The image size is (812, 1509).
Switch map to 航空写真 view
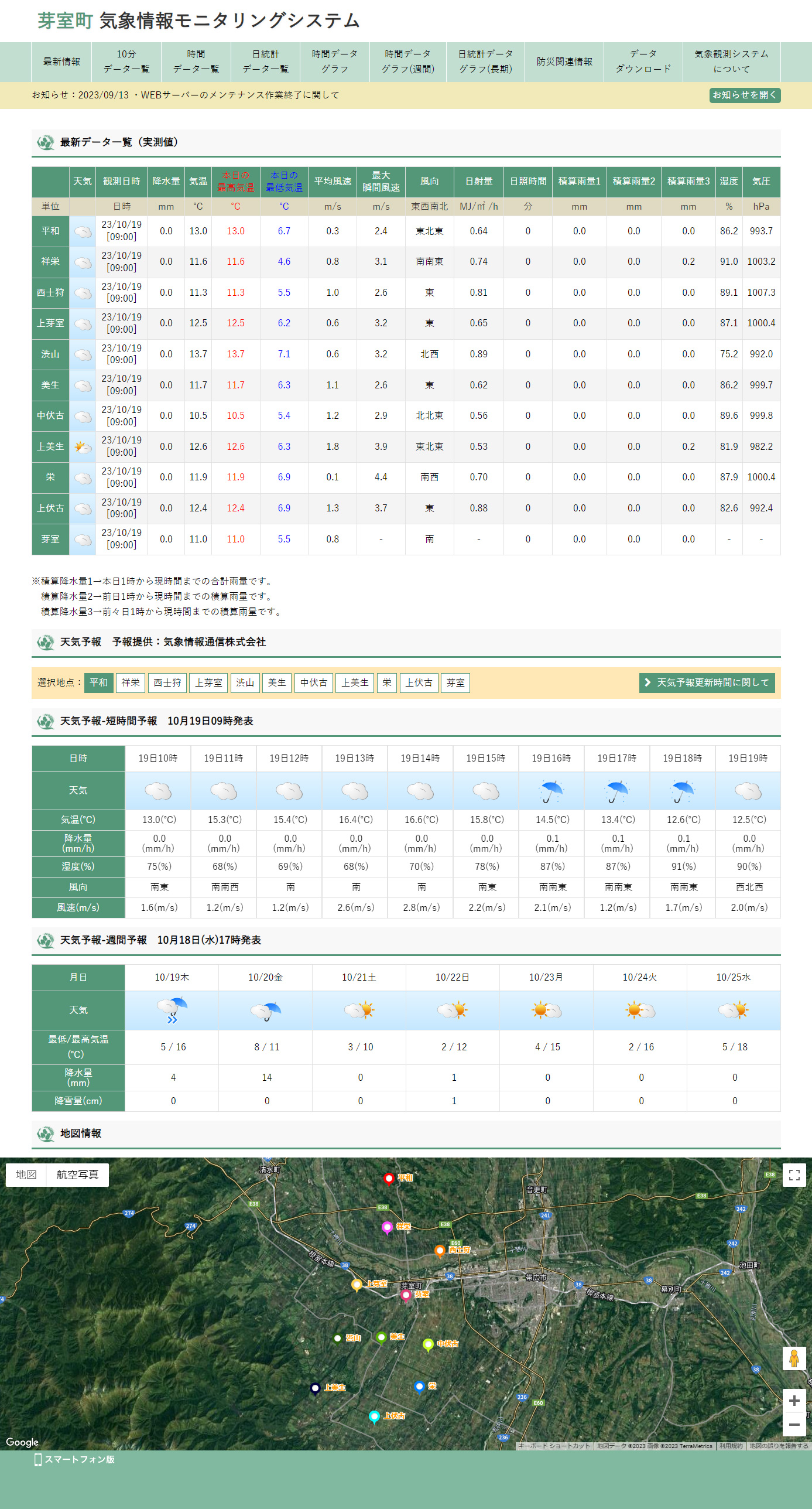[77, 1175]
